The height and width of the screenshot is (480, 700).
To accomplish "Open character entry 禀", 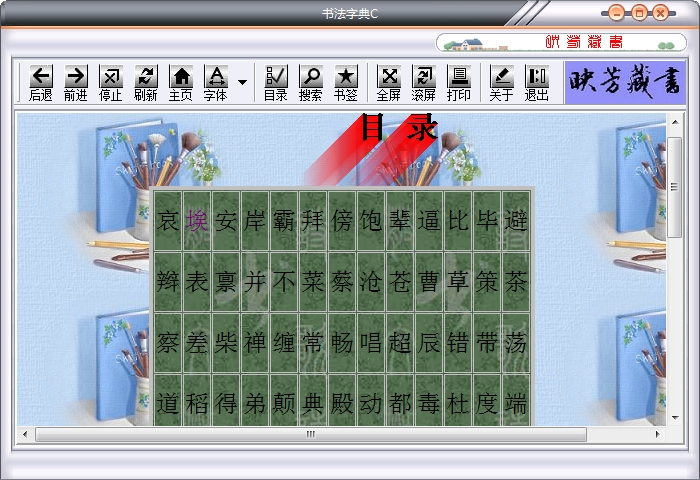I will pyautogui.click(x=226, y=282).
